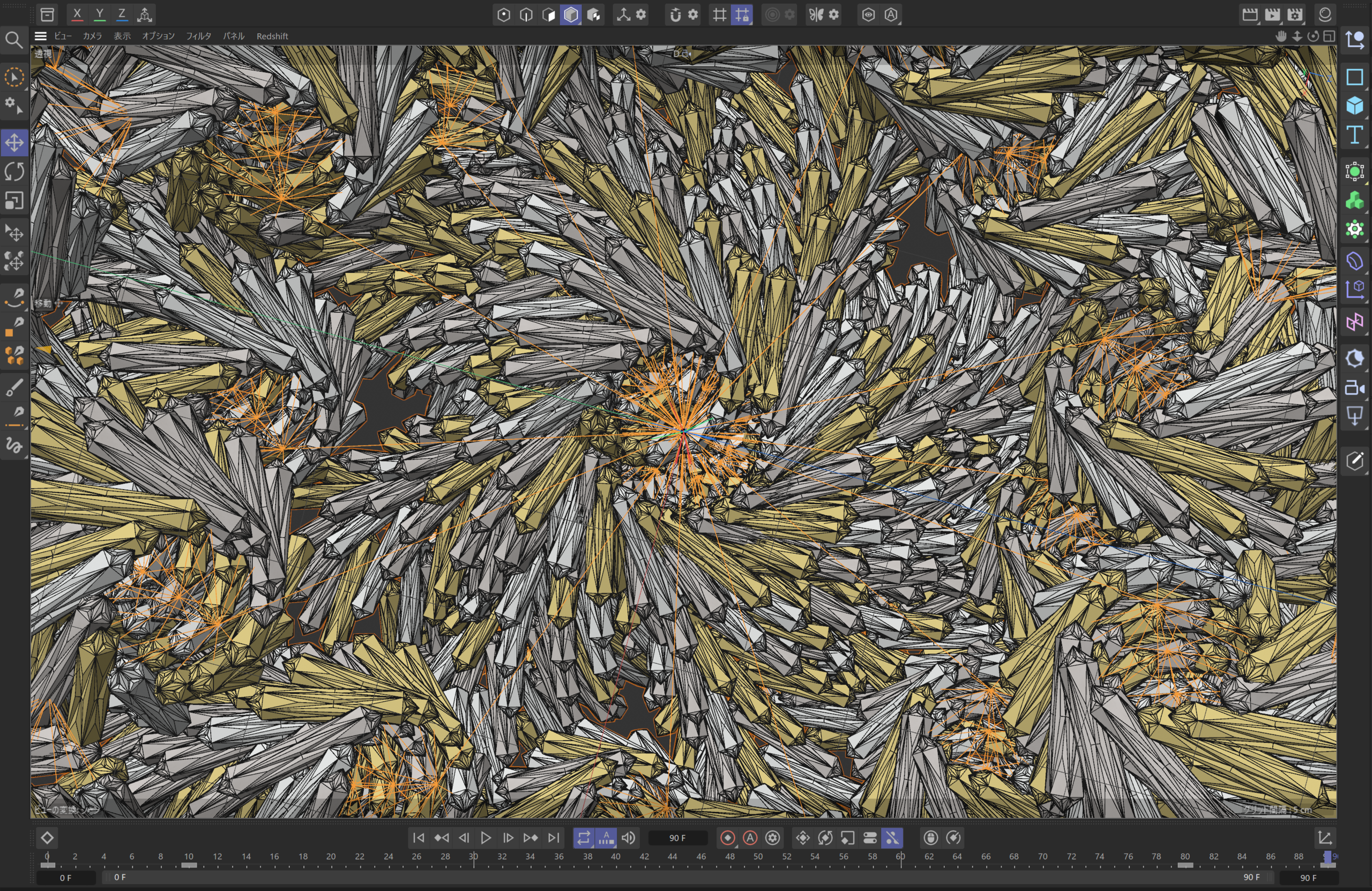Open symmetry settings gear popup
Image resolution: width=1372 pixels, height=891 pixels.
coord(833,14)
